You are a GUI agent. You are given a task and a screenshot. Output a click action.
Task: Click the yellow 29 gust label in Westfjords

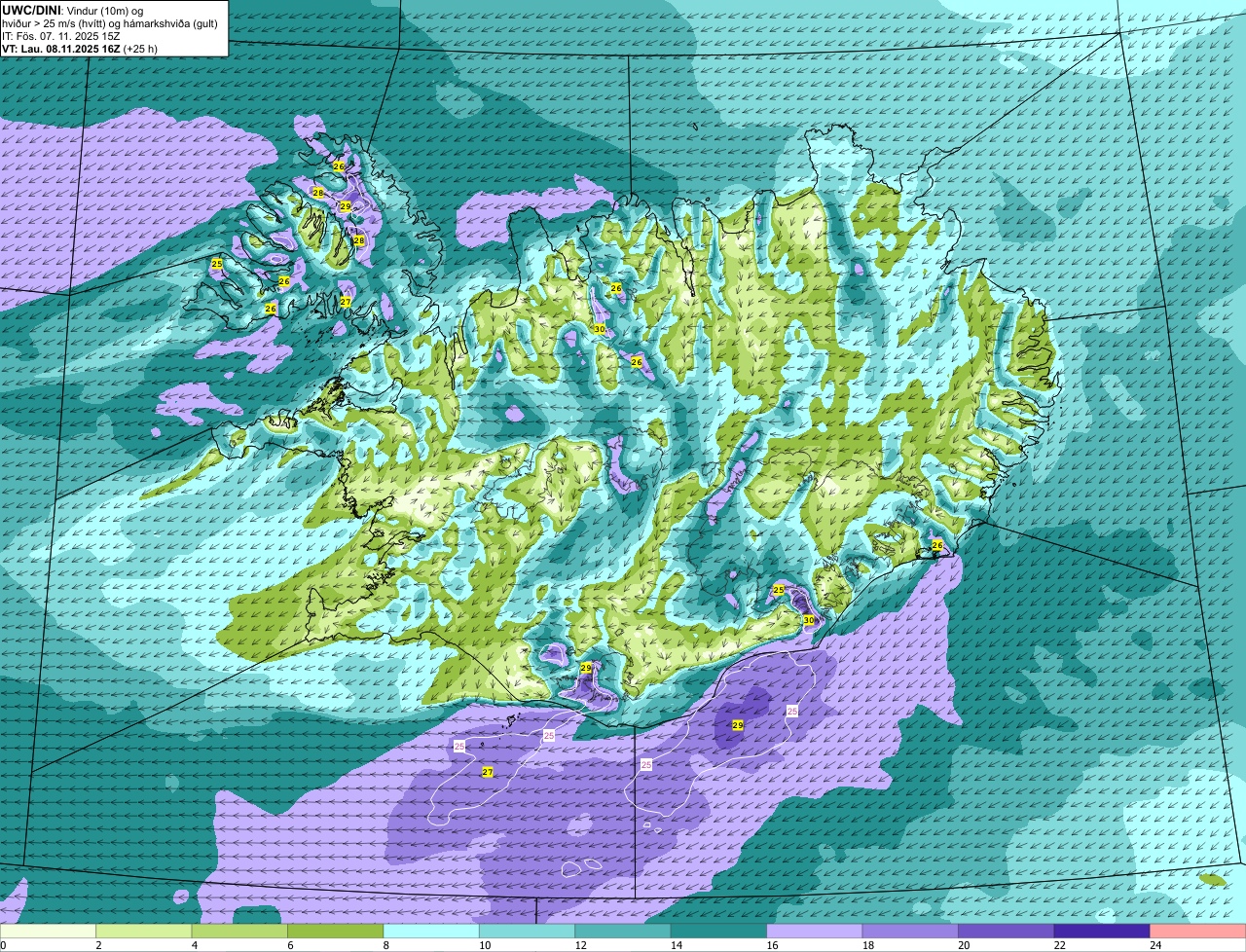(345, 206)
